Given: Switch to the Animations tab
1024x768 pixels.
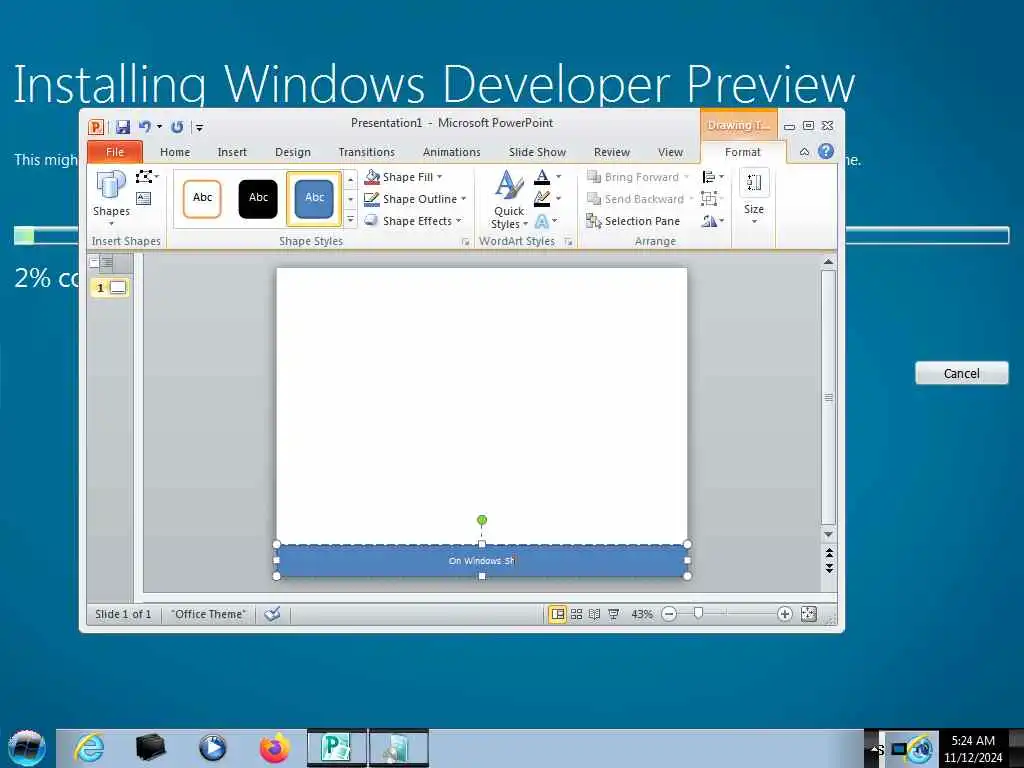Looking at the screenshot, I should (x=451, y=152).
